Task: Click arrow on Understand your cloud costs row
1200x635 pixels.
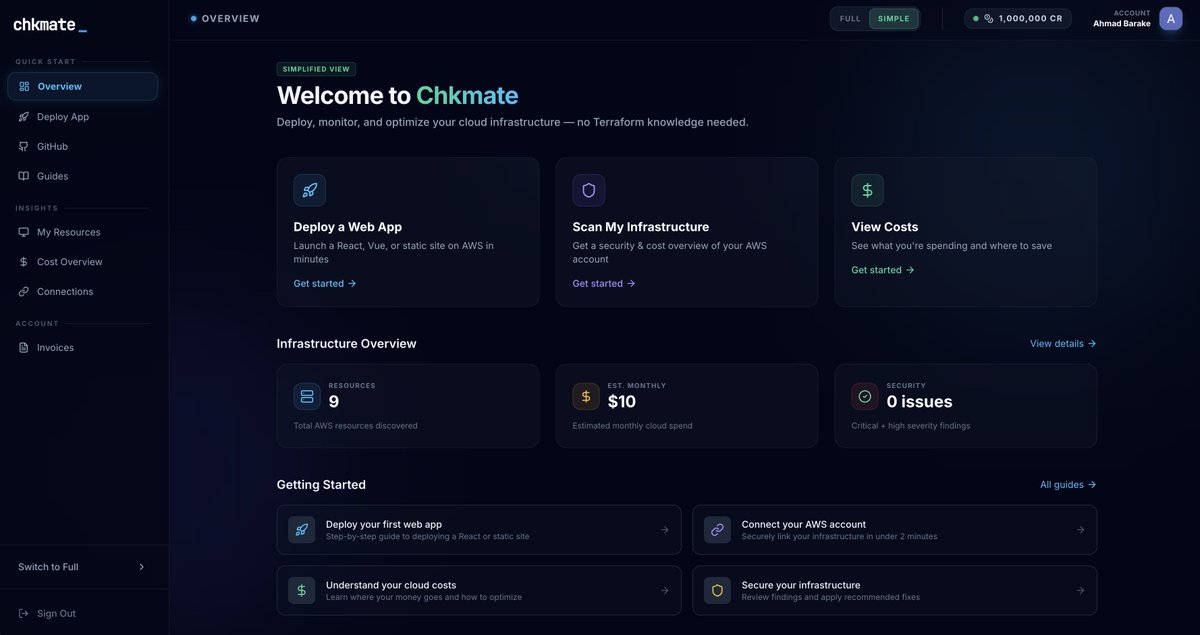Action: 665,590
